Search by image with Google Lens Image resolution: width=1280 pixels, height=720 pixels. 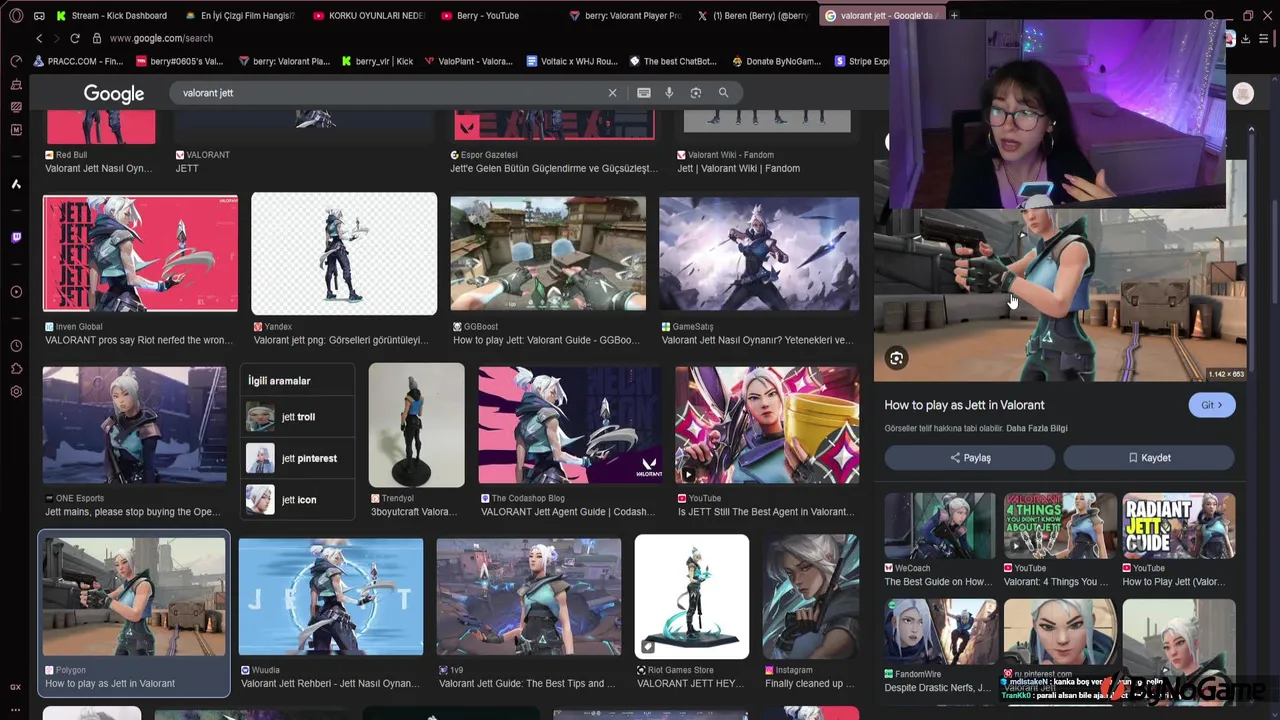tap(696, 93)
